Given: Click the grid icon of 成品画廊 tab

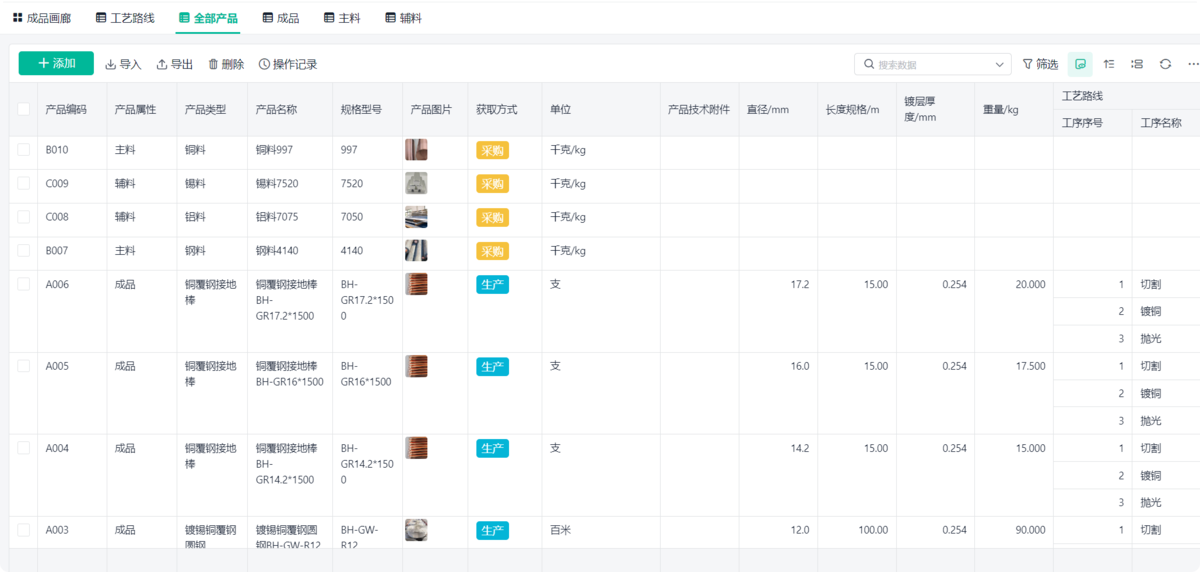Looking at the screenshot, I should pos(18,18).
